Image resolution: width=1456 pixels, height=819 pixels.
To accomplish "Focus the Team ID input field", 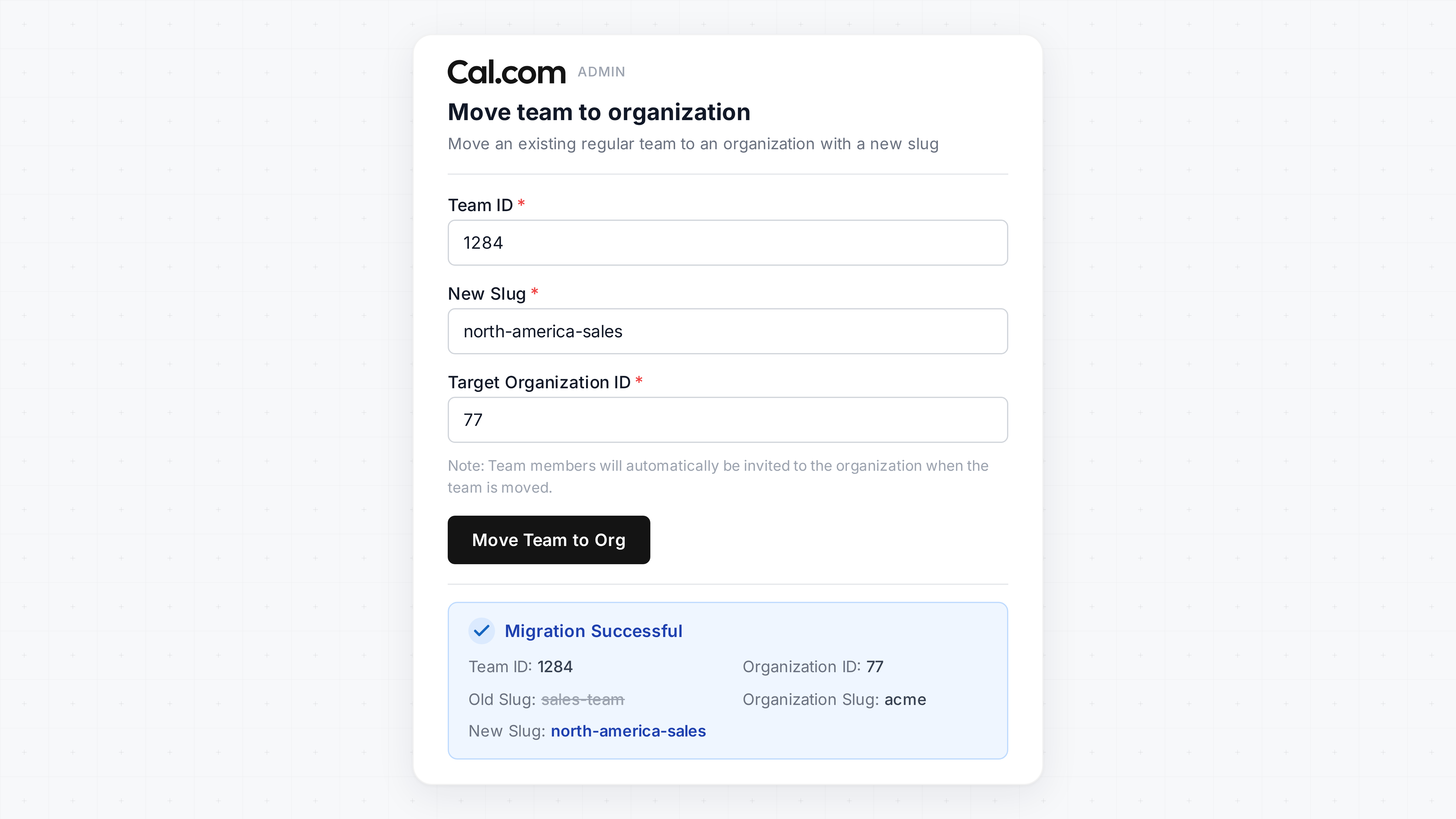I will [727, 242].
